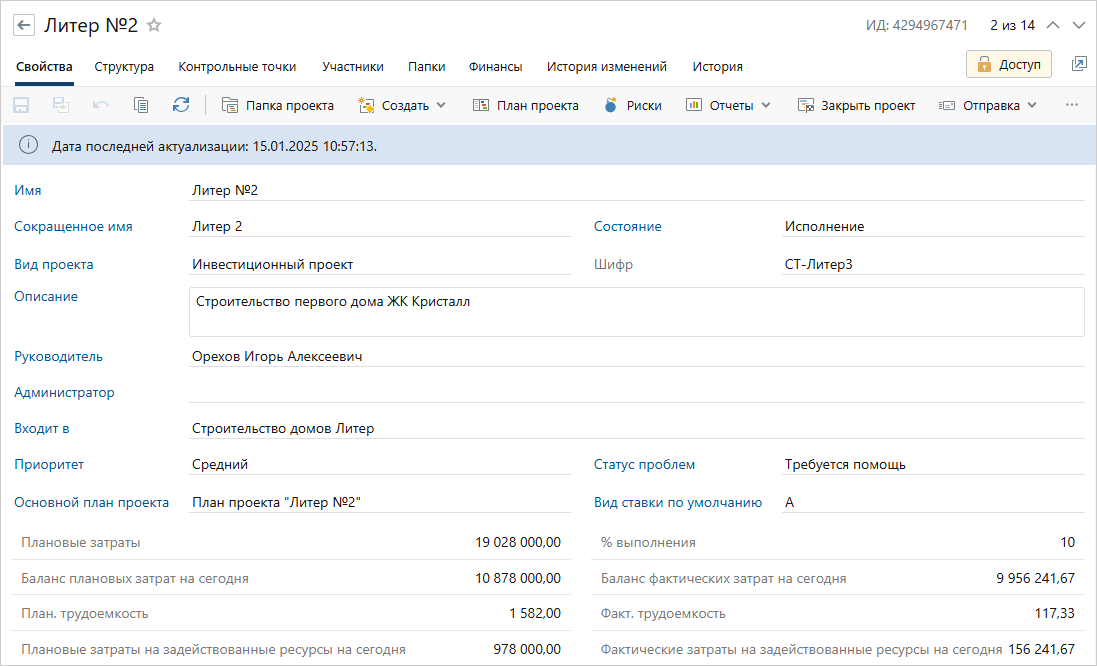Screen dimensions: 1097x666
Task: Expand the Отчеты dropdown menu
Action: pos(728,105)
